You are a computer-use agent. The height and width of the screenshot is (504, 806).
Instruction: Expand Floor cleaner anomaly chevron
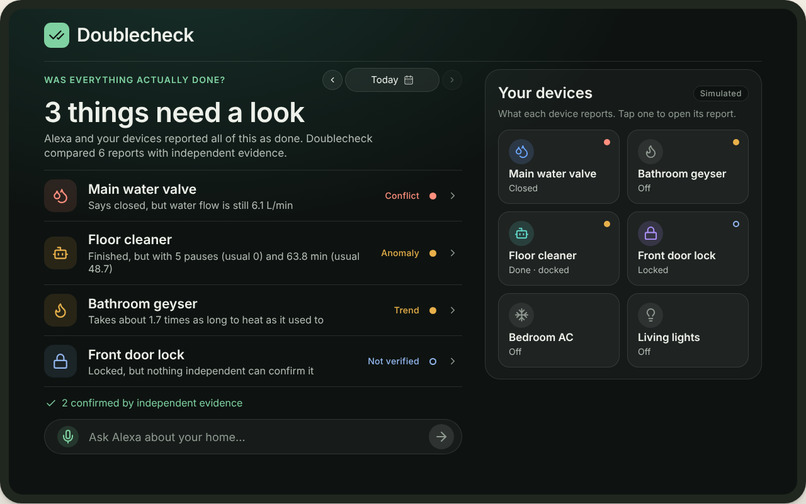click(452, 253)
